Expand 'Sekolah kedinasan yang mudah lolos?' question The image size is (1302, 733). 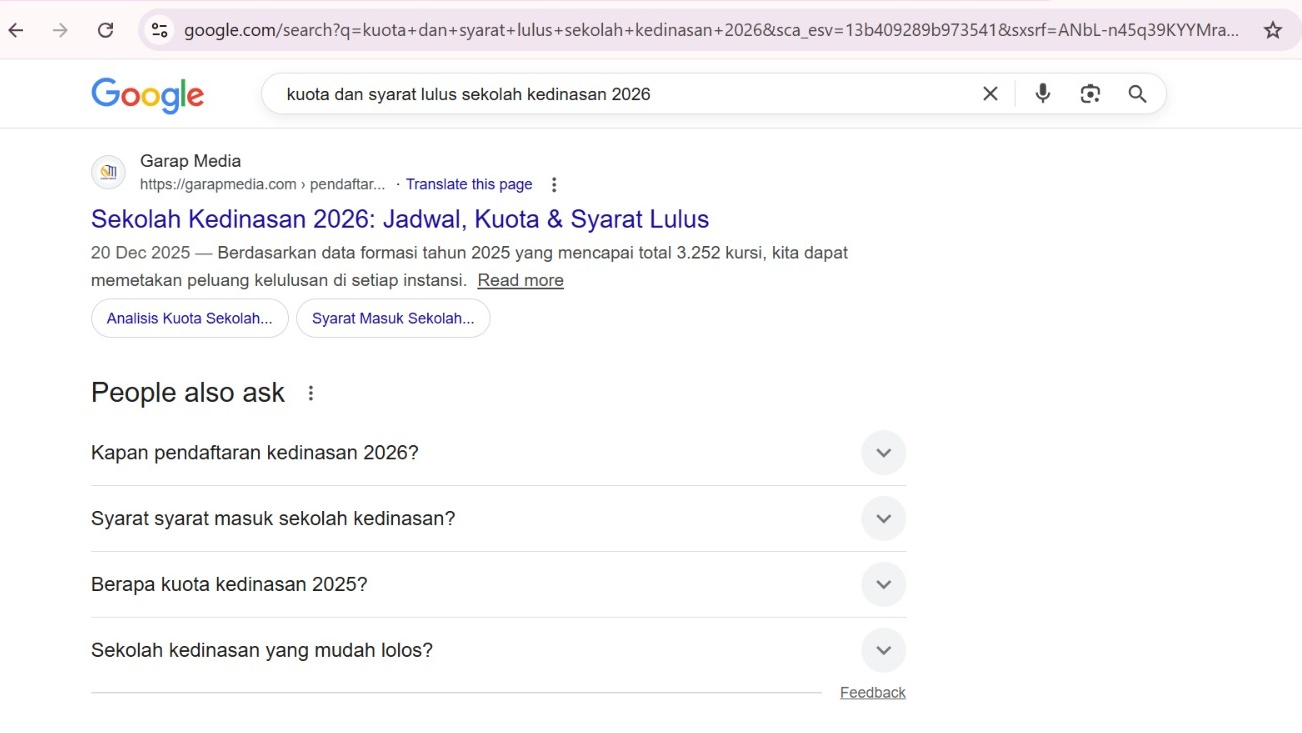(x=883, y=650)
